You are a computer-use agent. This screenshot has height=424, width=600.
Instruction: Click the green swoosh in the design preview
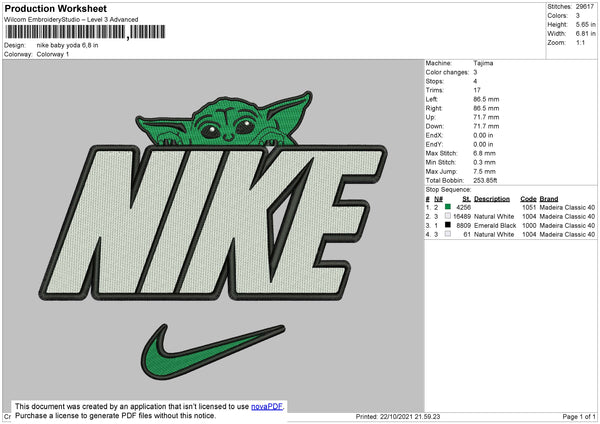click(x=213, y=352)
